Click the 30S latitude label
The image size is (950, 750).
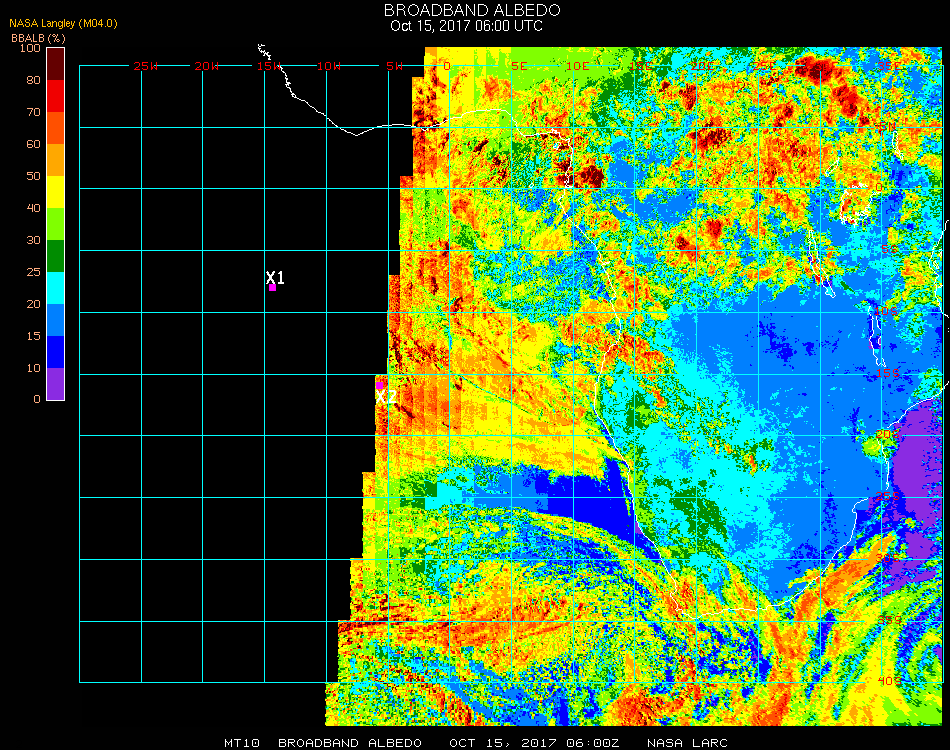(x=888, y=559)
